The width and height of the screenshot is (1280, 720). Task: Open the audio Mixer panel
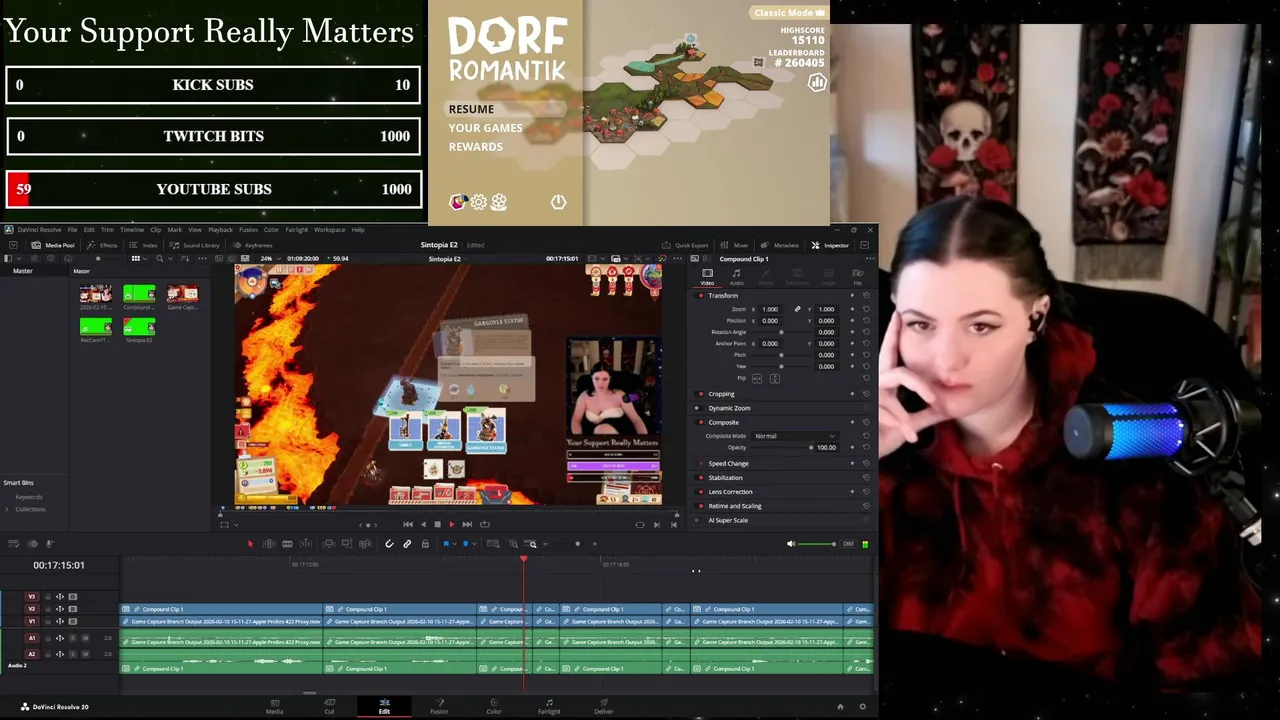(x=734, y=245)
